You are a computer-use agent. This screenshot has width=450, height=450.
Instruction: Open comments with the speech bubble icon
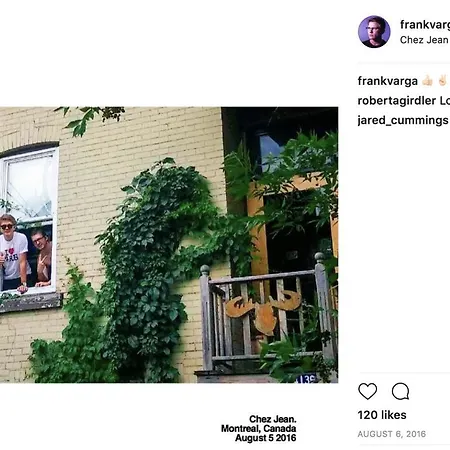coord(400,391)
